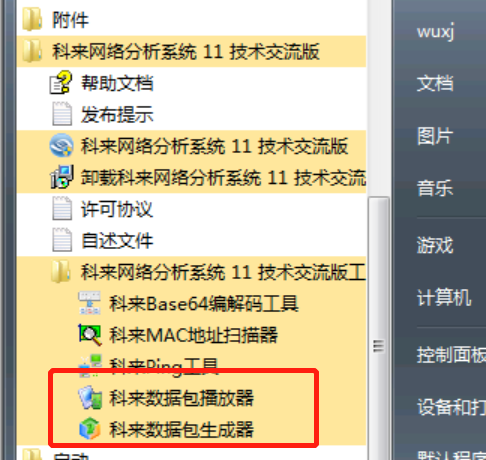The image size is (486, 460).
Task: Open the 许可协议 document icon
Action: tap(62, 208)
